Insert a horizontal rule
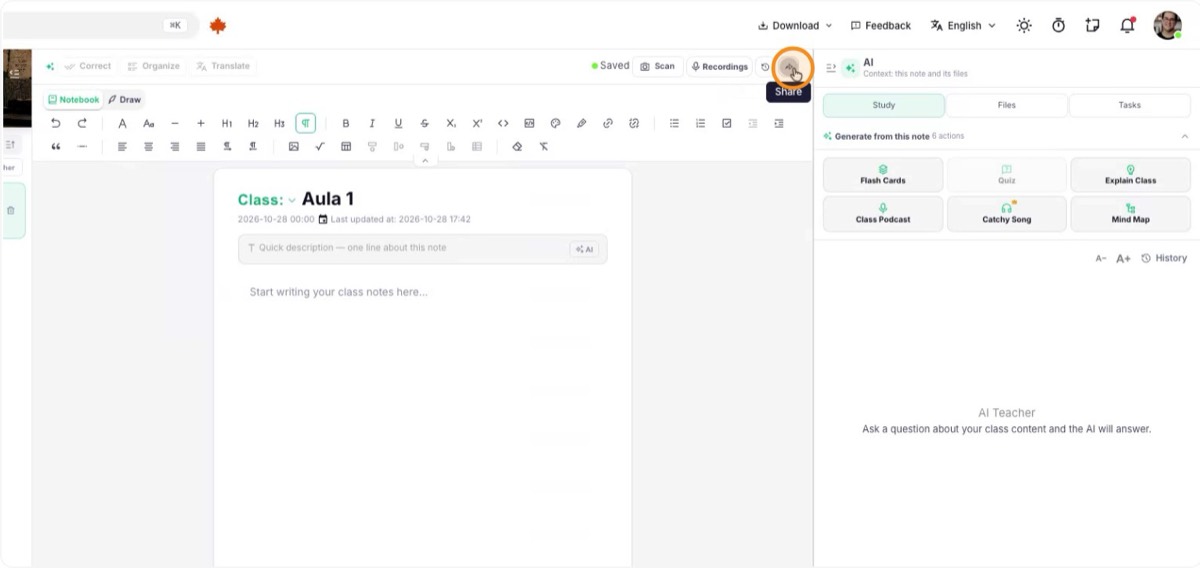Image resolution: width=1200 pixels, height=568 pixels. coord(82,146)
